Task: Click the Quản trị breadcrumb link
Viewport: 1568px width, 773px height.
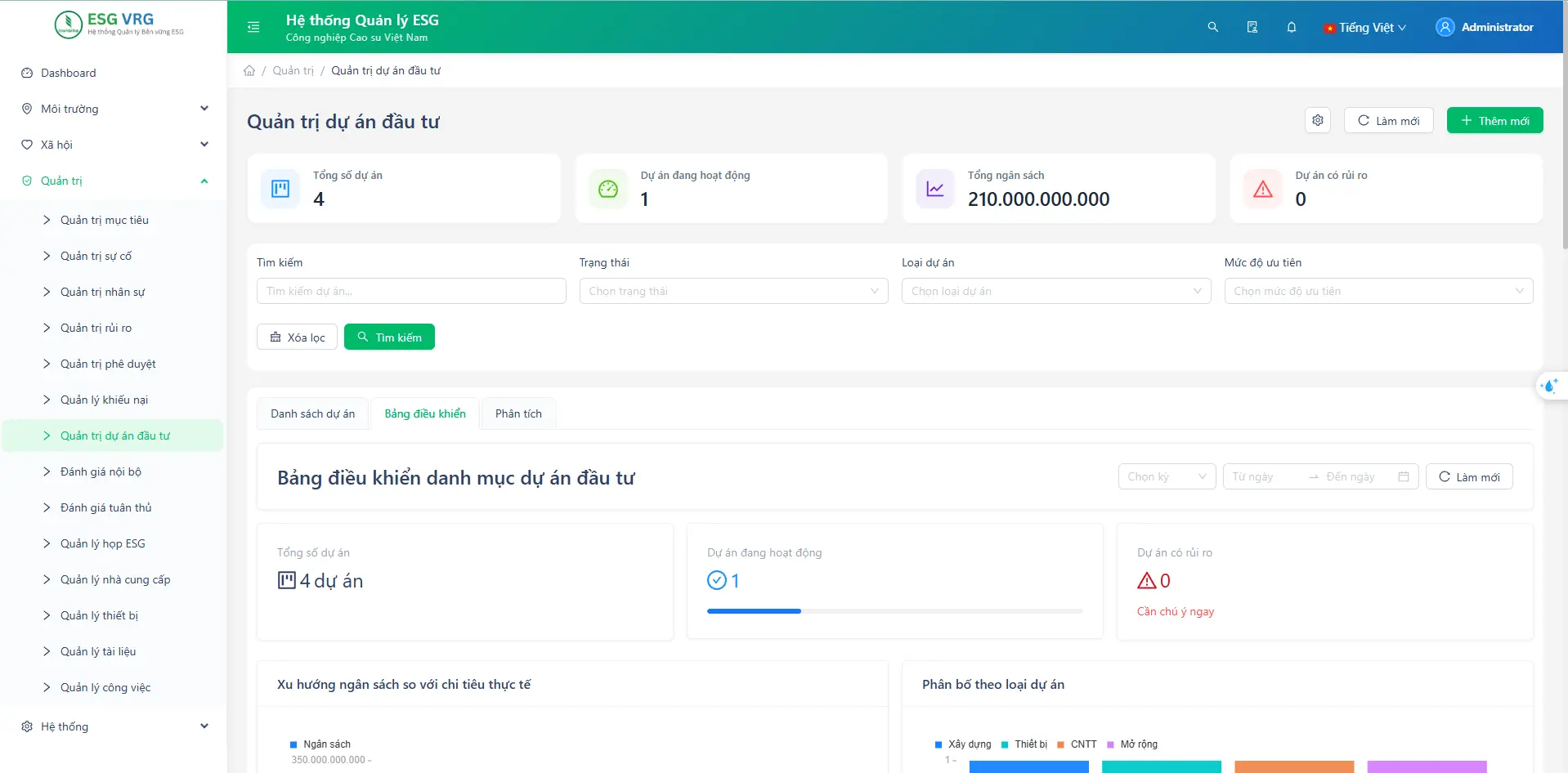Action: coord(293,70)
